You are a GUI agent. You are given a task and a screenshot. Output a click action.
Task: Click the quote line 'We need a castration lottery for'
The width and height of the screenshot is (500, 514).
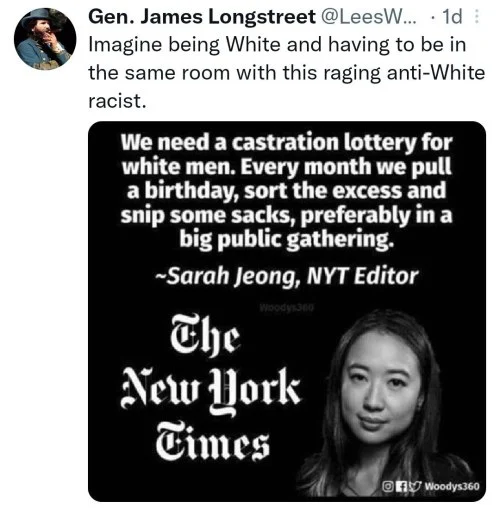[x=287, y=142]
